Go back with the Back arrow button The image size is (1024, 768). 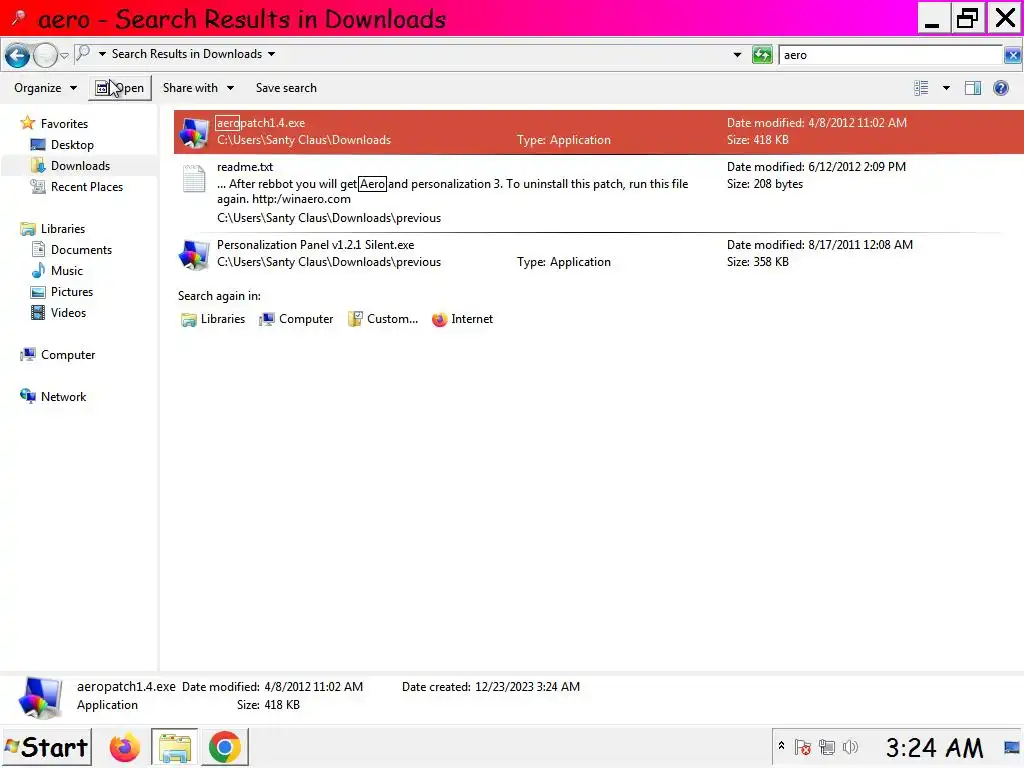(x=17, y=56)
